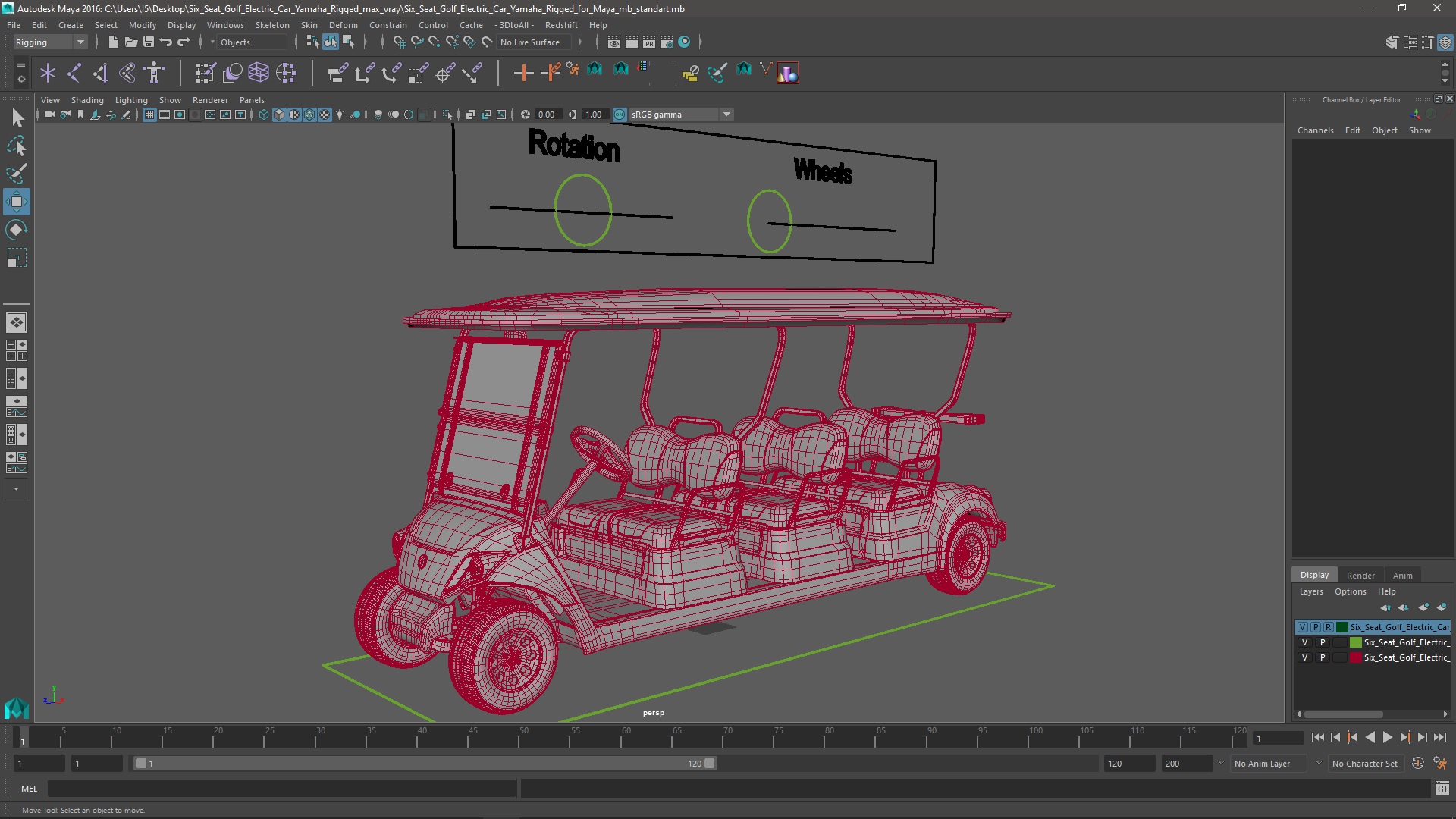Toggle viewport color management ON button
Screen dimensions: 1456x819
620,115
